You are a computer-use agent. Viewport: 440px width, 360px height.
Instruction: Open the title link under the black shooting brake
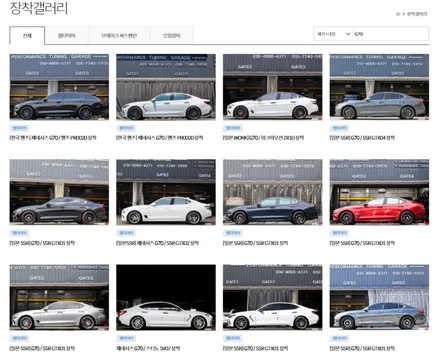53,138
